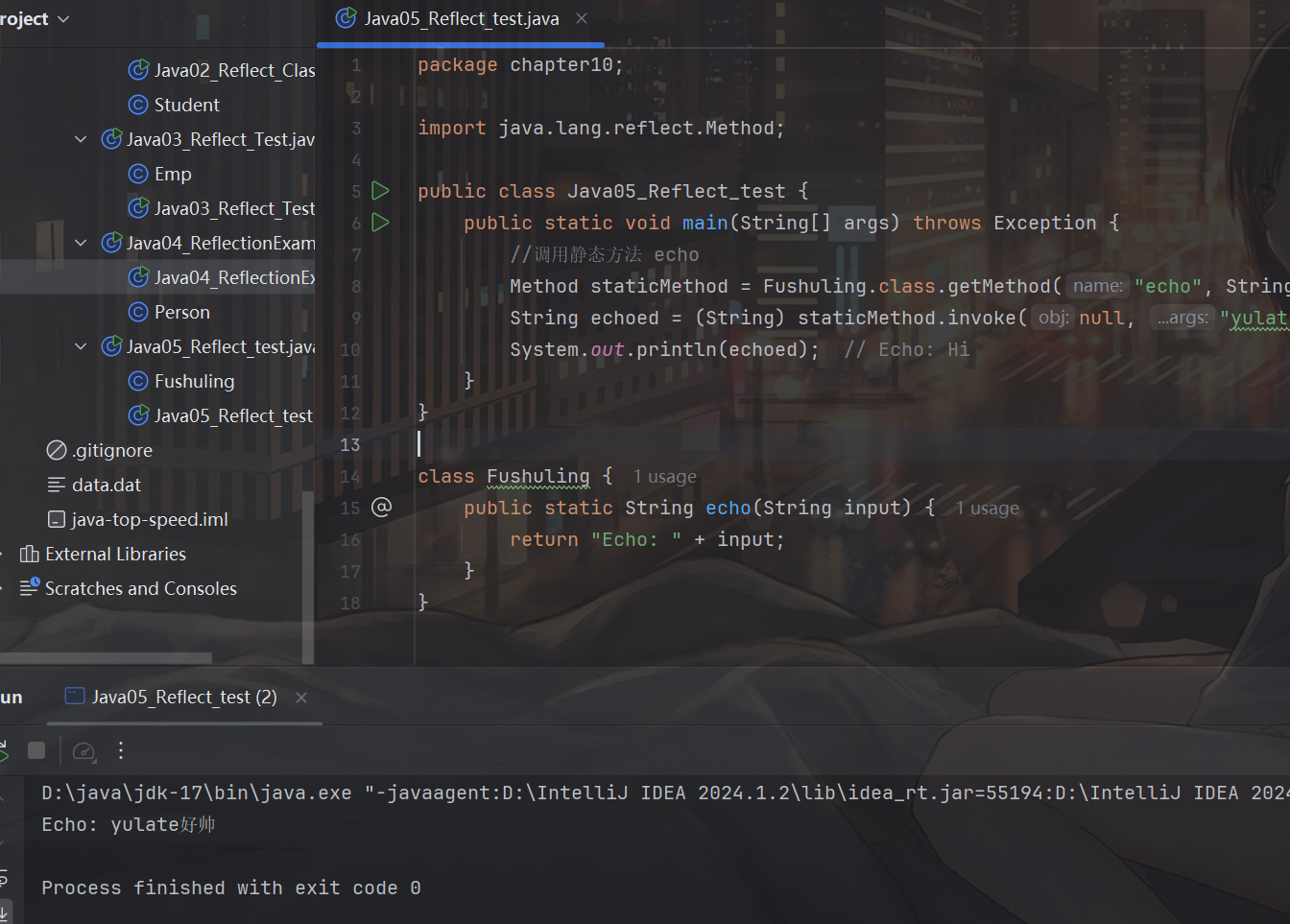Collapse the Java03_Reflect_Test.java tree node
This screenshot has width=1290, height=924.
(x=81, y=140)
